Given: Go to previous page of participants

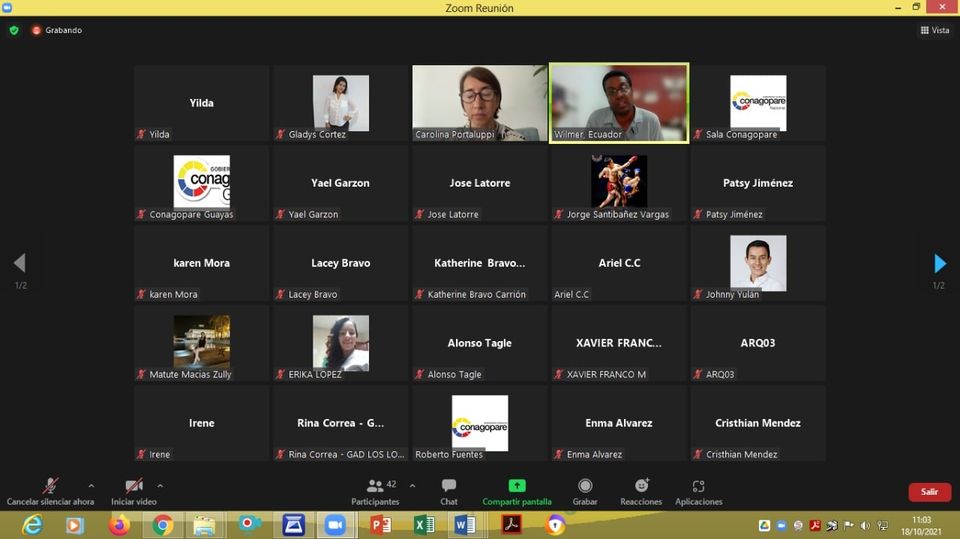Looking at the screenshot, I should (19, 263).
